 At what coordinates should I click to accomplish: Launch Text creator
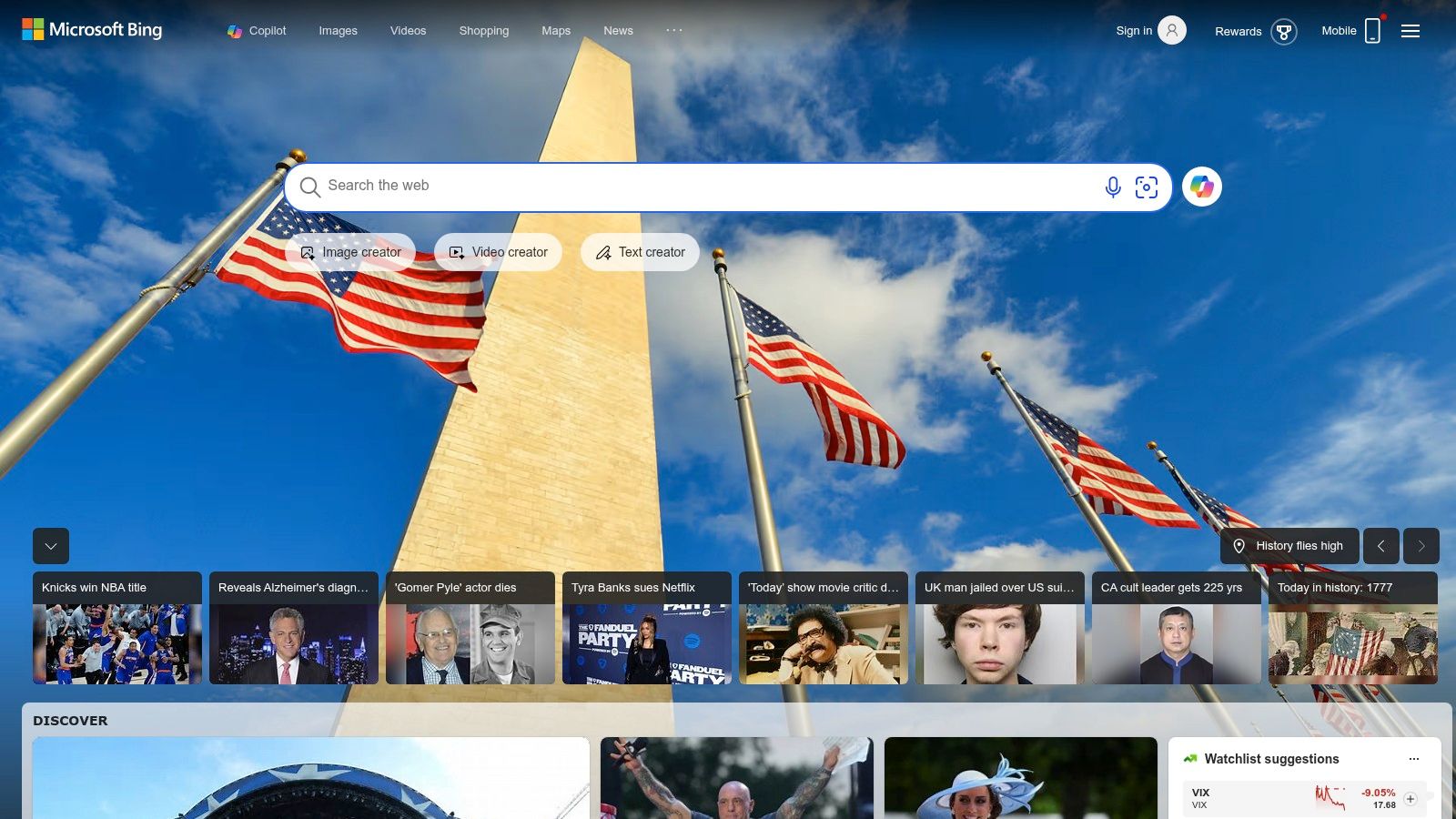[640, 252]
